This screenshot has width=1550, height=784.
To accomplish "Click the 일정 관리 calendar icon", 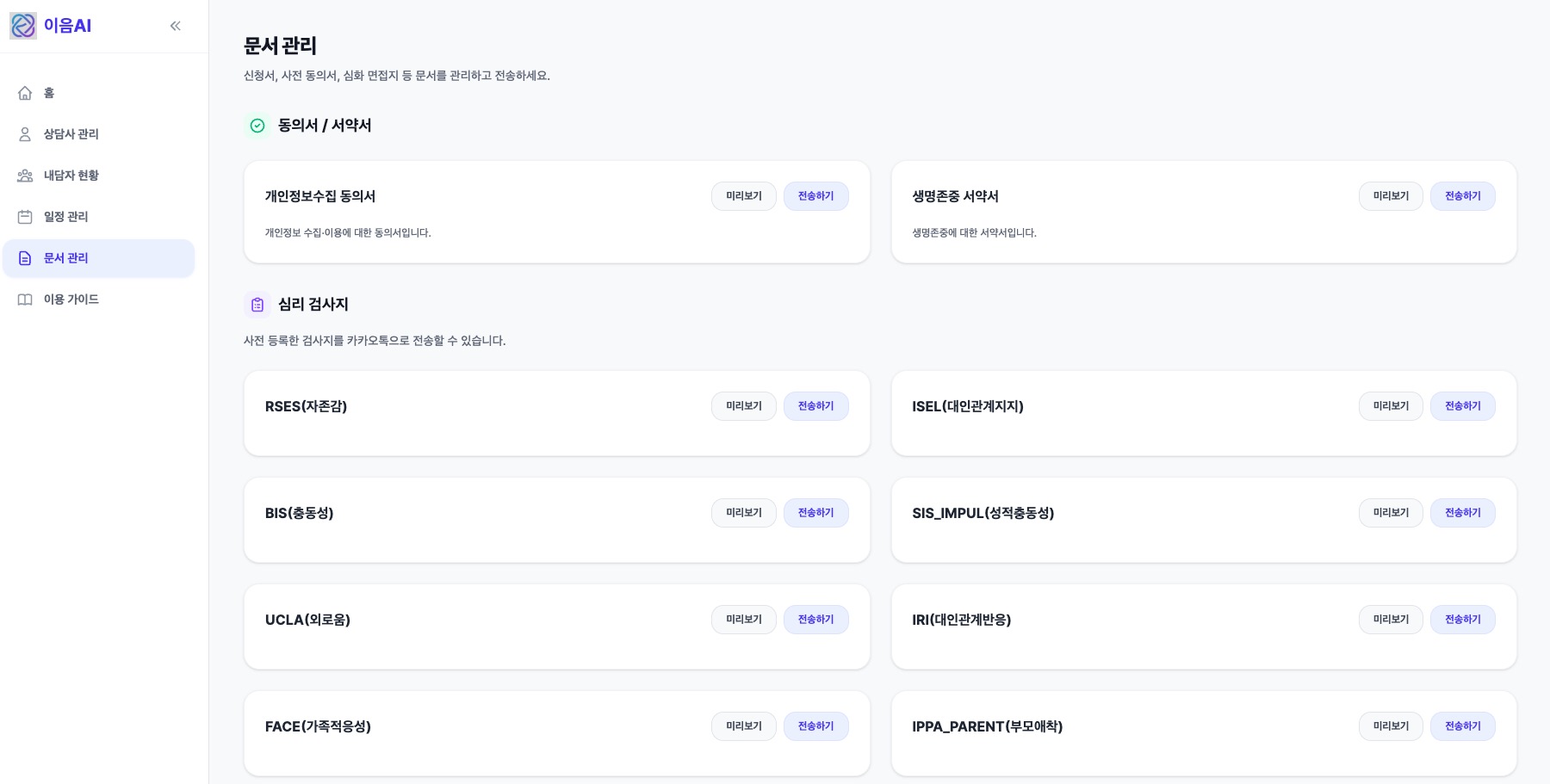I will pyautogui.click(x=25, y=217).
